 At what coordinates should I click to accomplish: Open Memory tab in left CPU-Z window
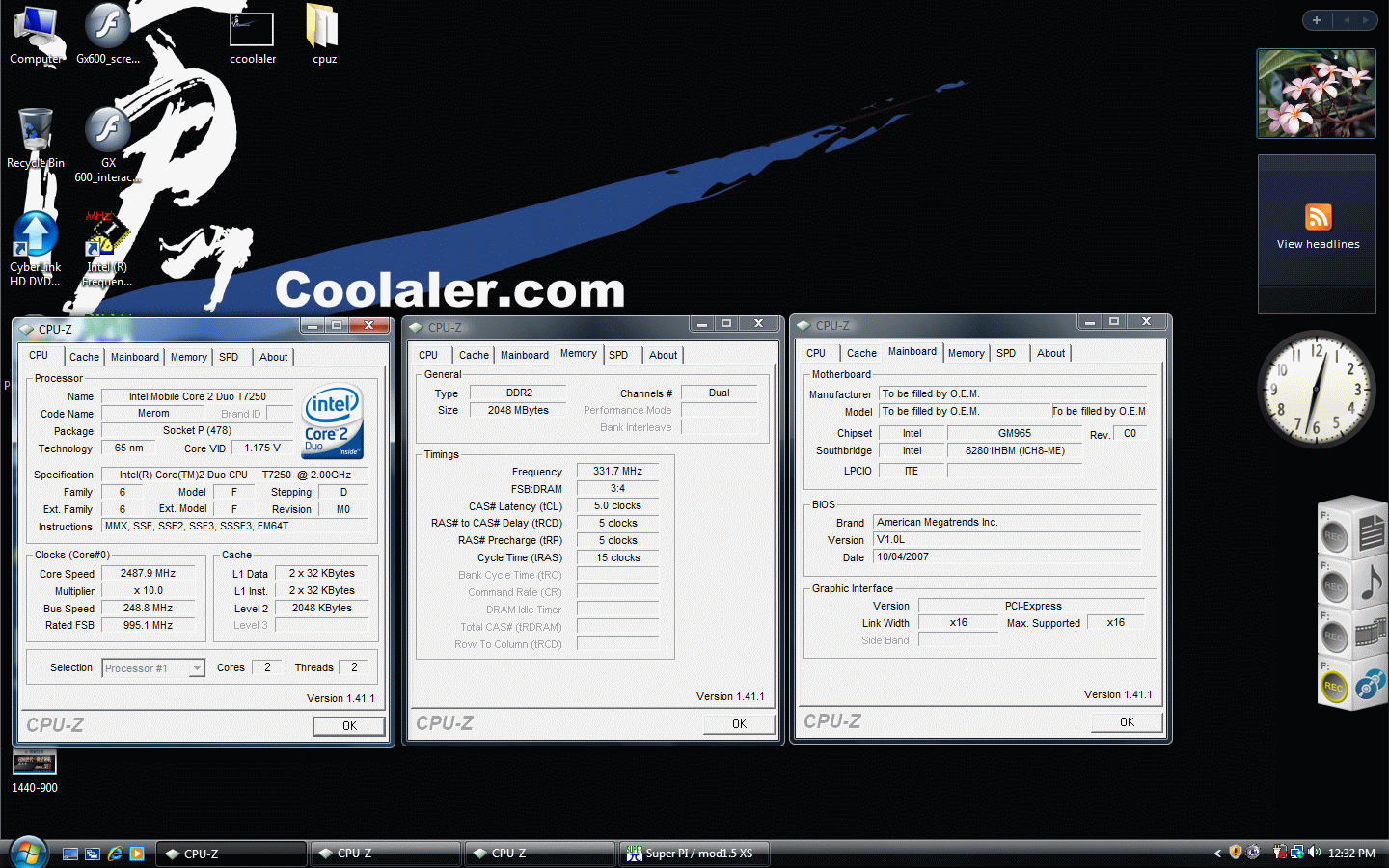pyautogui.click(x=189, y=357)
